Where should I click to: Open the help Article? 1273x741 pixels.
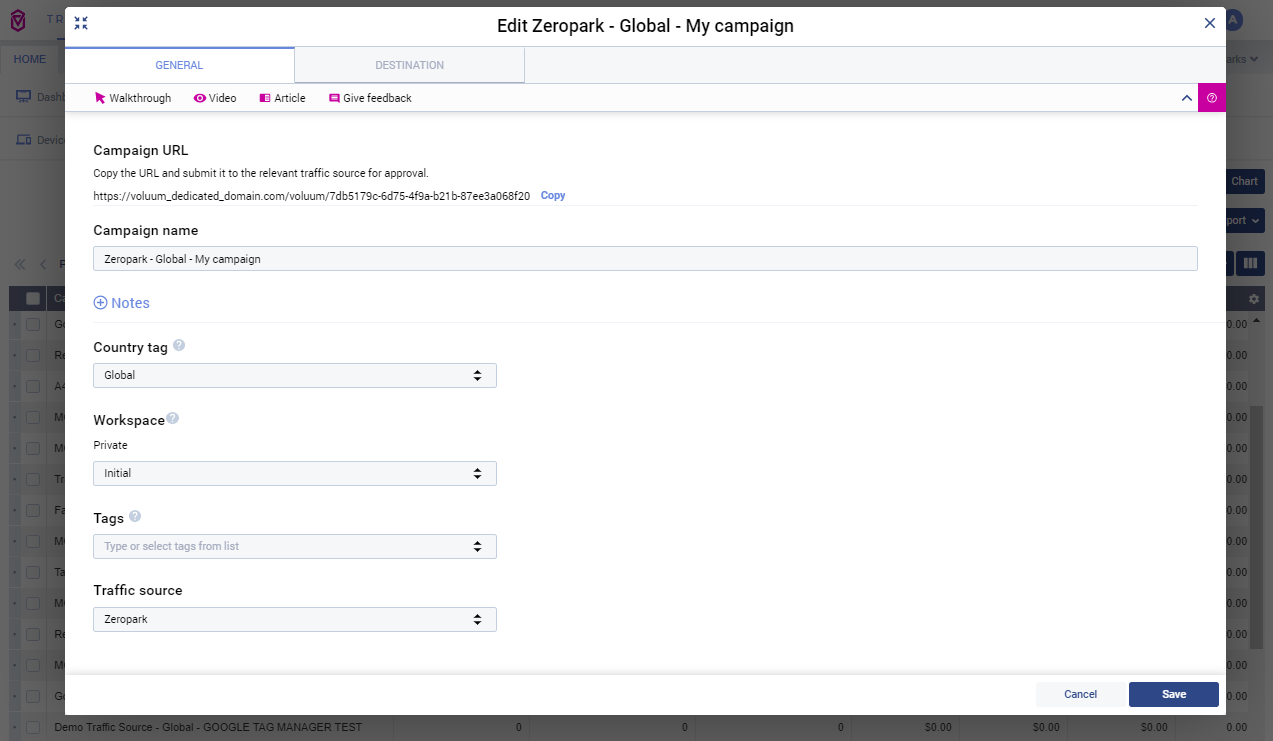pos(282,98)
